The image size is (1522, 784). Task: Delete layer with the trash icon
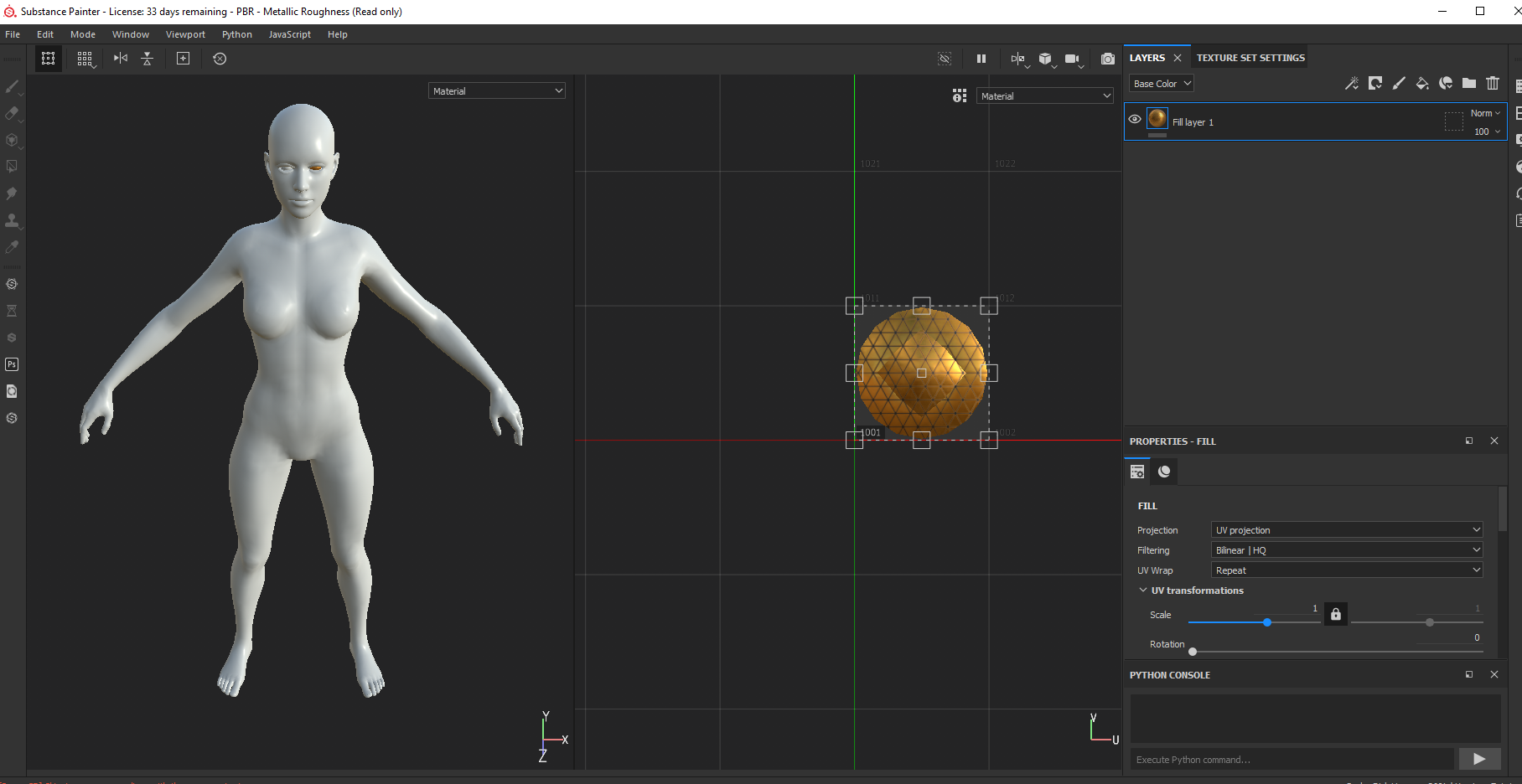1493,83
